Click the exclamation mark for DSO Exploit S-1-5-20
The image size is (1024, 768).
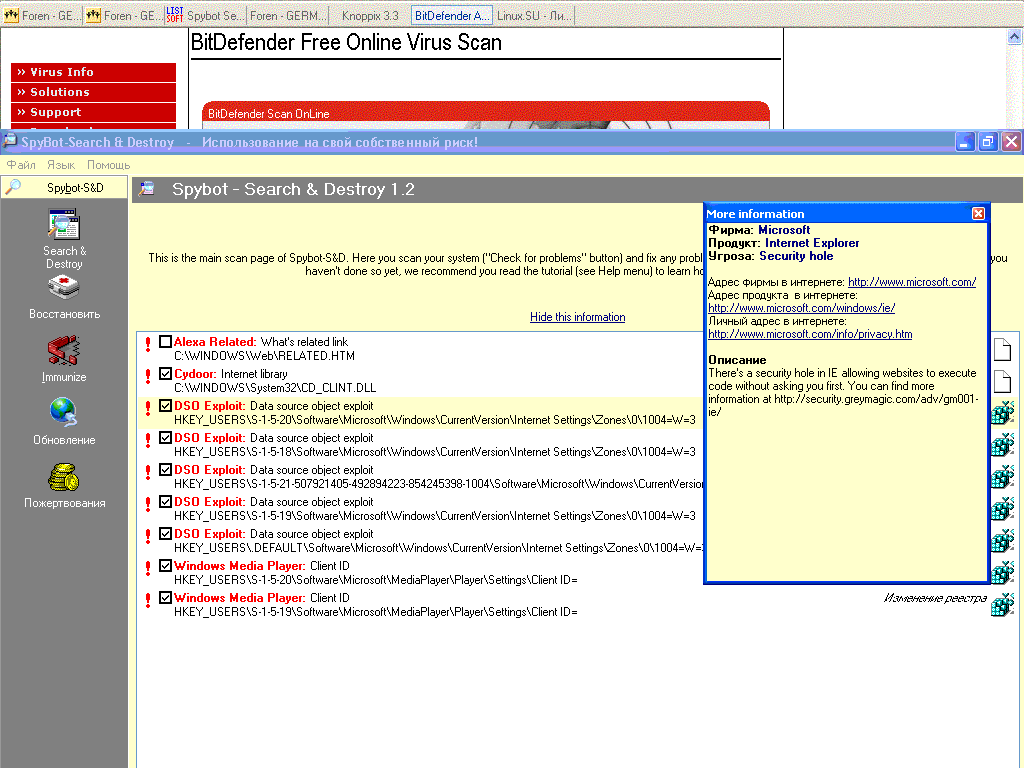[148, 408]
